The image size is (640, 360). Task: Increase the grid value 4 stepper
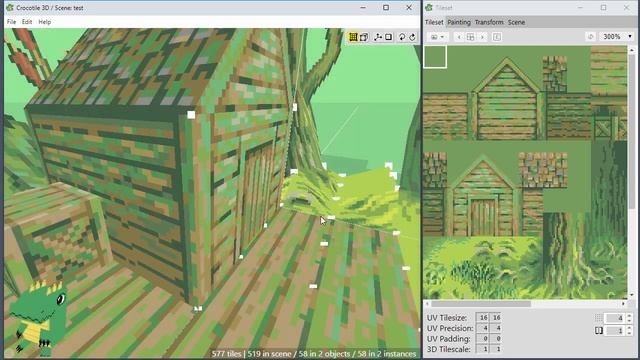(629, 316)
